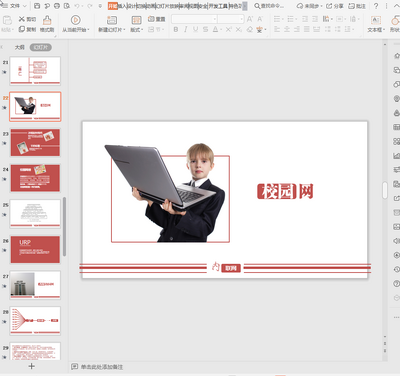Image resolution: width=400 pixels, height=376 pixels.
Task: Click the Copy (复制) icon
Action: coord(22,29)
